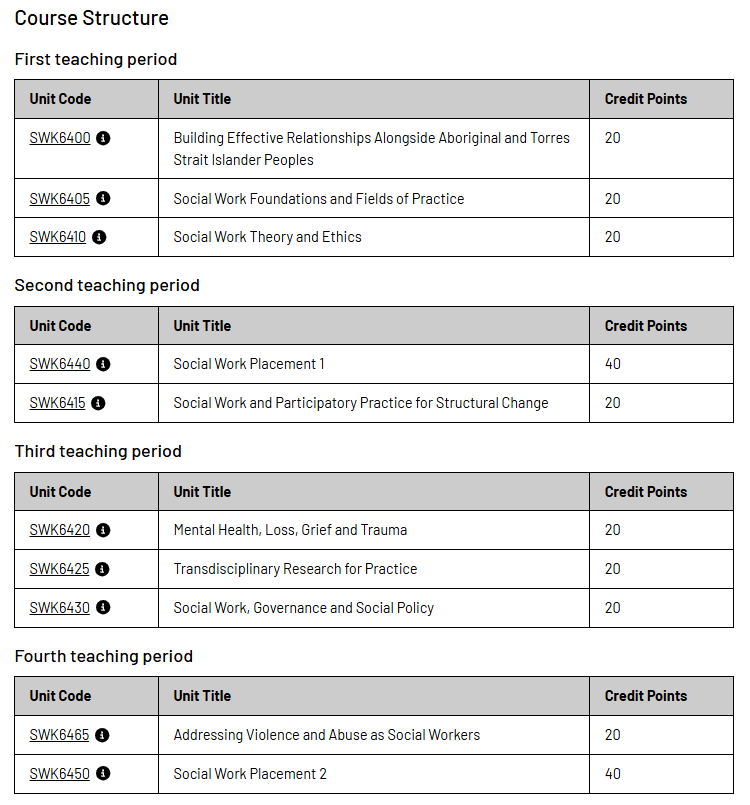The image size is (750, 805).
Task: Go to the SWK6440 unit page
Action: pos(60,364)
